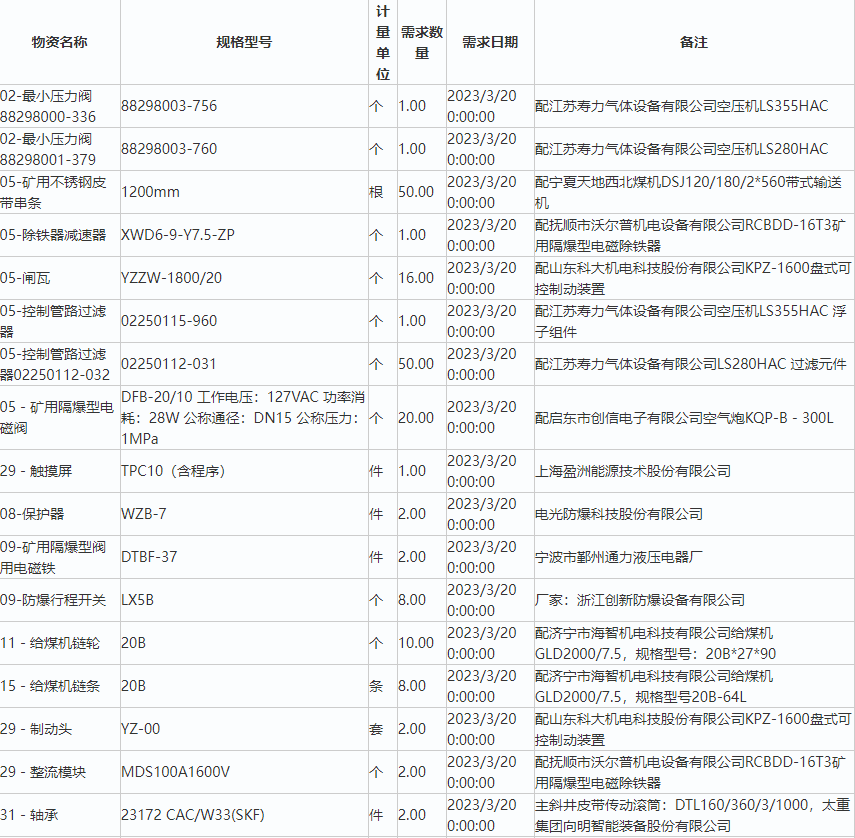Image resolution: width=855 pixels, height=838 pixels.
Task: Click spec DTBF-37
Action: [244, 557]
